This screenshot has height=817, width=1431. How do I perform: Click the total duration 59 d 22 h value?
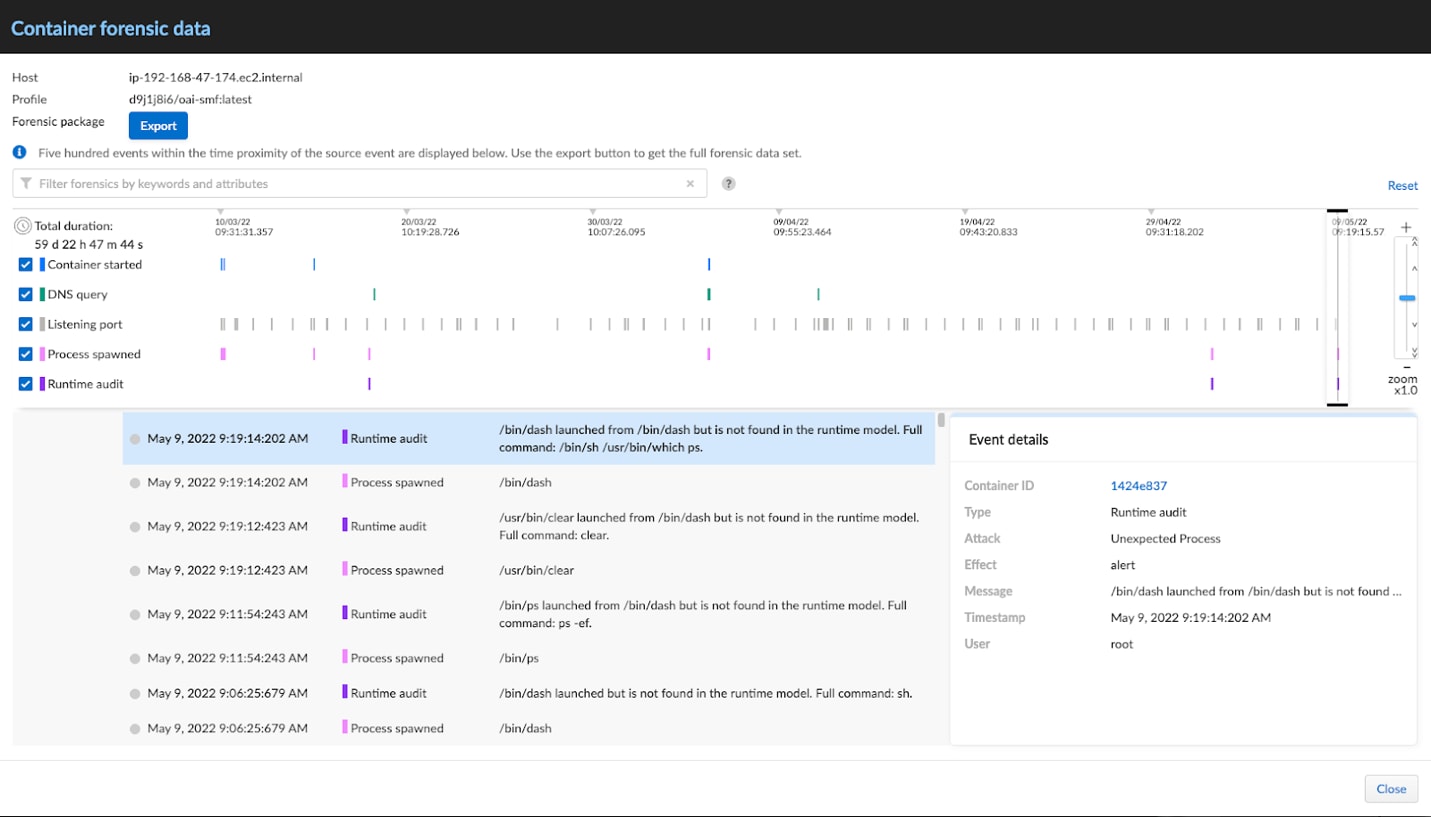click(x=89, y=244)
